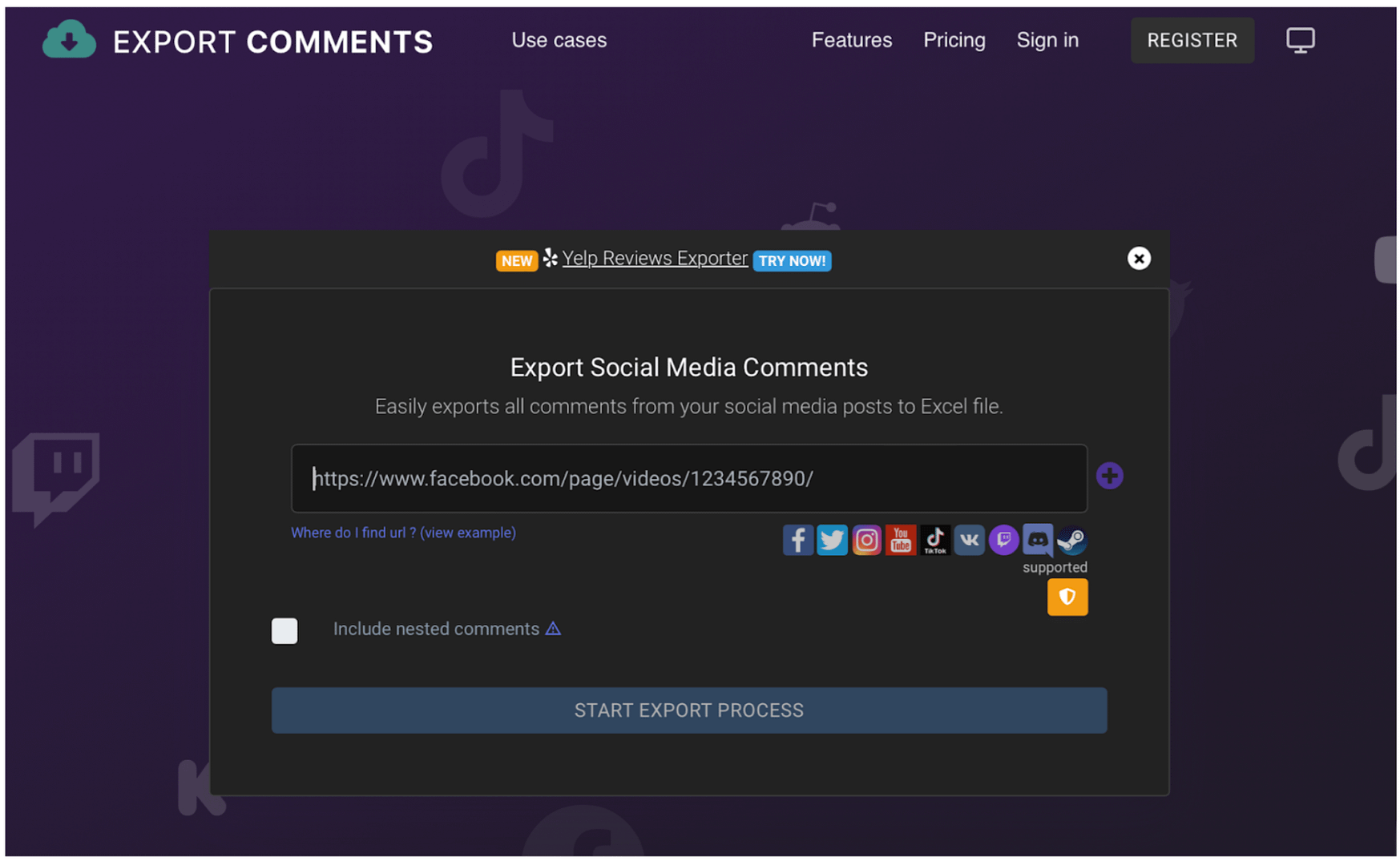The width and height of the screenshot is (1400, 865).
Task: Dismiss the Yelp Reviews Exporter banner
Action: [1139, 258]
